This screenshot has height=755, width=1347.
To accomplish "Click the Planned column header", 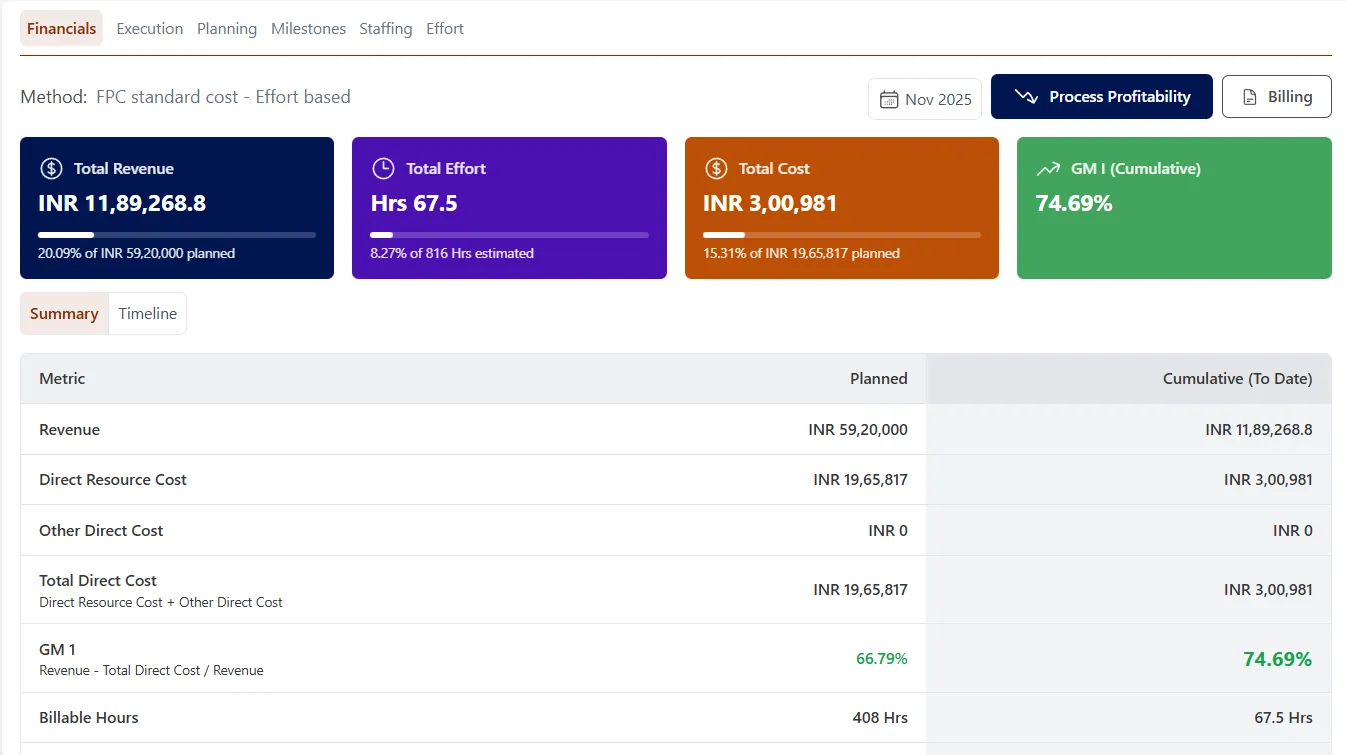I will (879, 378).
